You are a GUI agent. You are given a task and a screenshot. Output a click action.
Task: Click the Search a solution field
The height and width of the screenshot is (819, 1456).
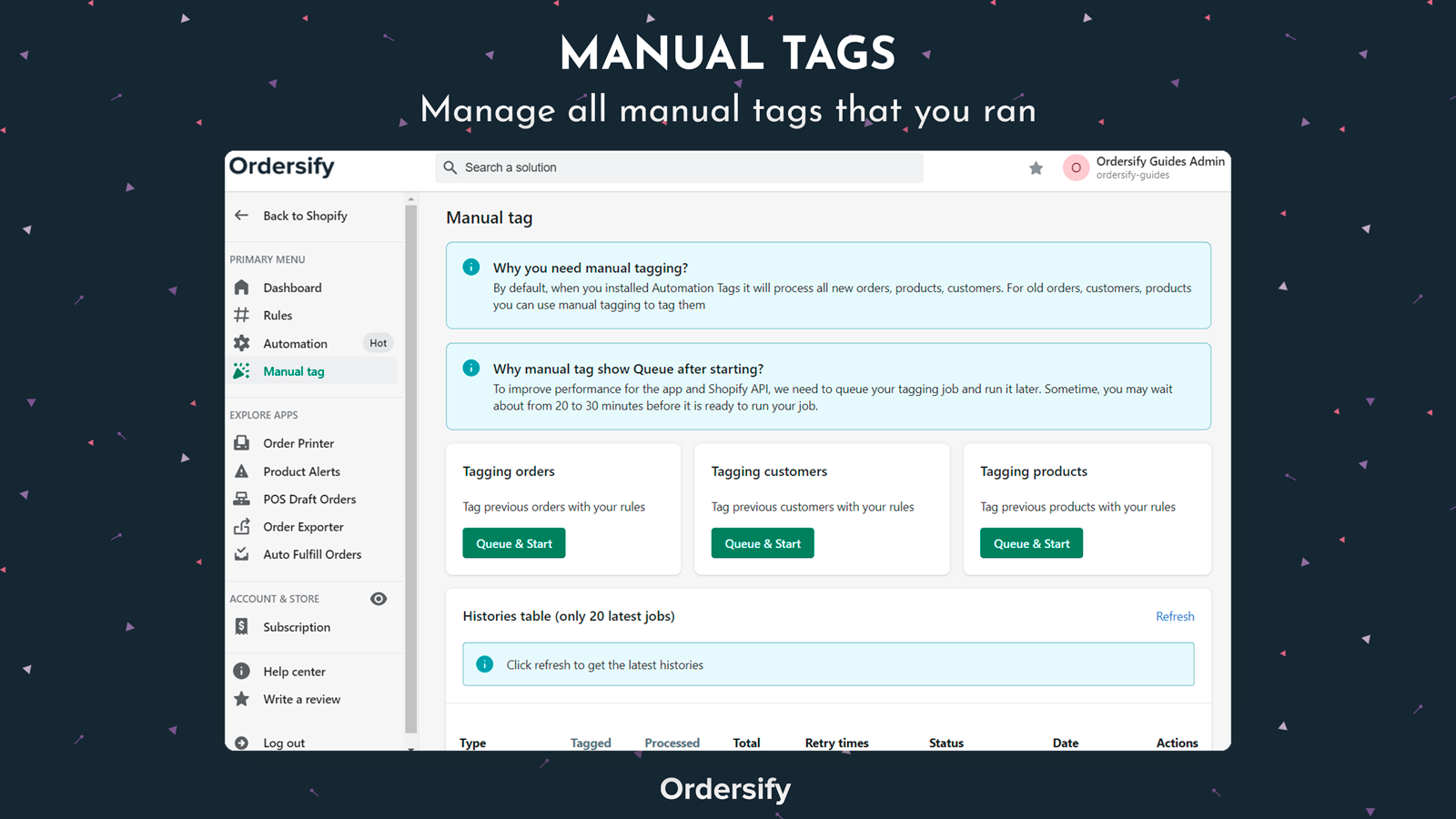click(x=678, y=167)
